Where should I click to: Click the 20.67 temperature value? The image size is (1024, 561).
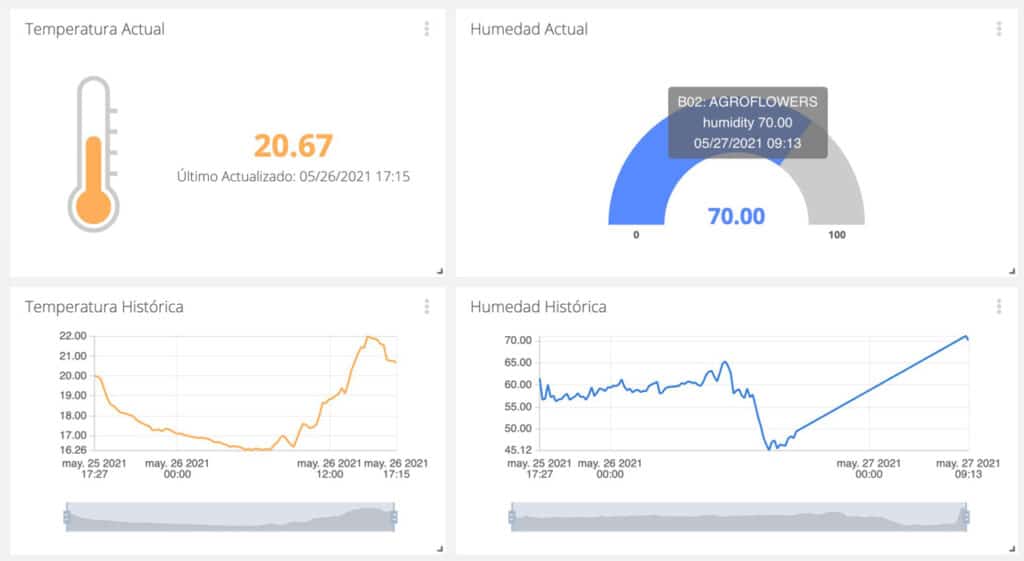coord(292,146)
